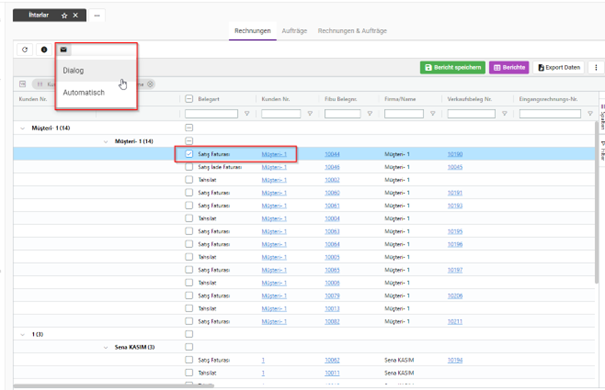Open Fibu Belegnr. link 10002
The height and width of the screenshot is (390, 605).
tap(332, 180)
